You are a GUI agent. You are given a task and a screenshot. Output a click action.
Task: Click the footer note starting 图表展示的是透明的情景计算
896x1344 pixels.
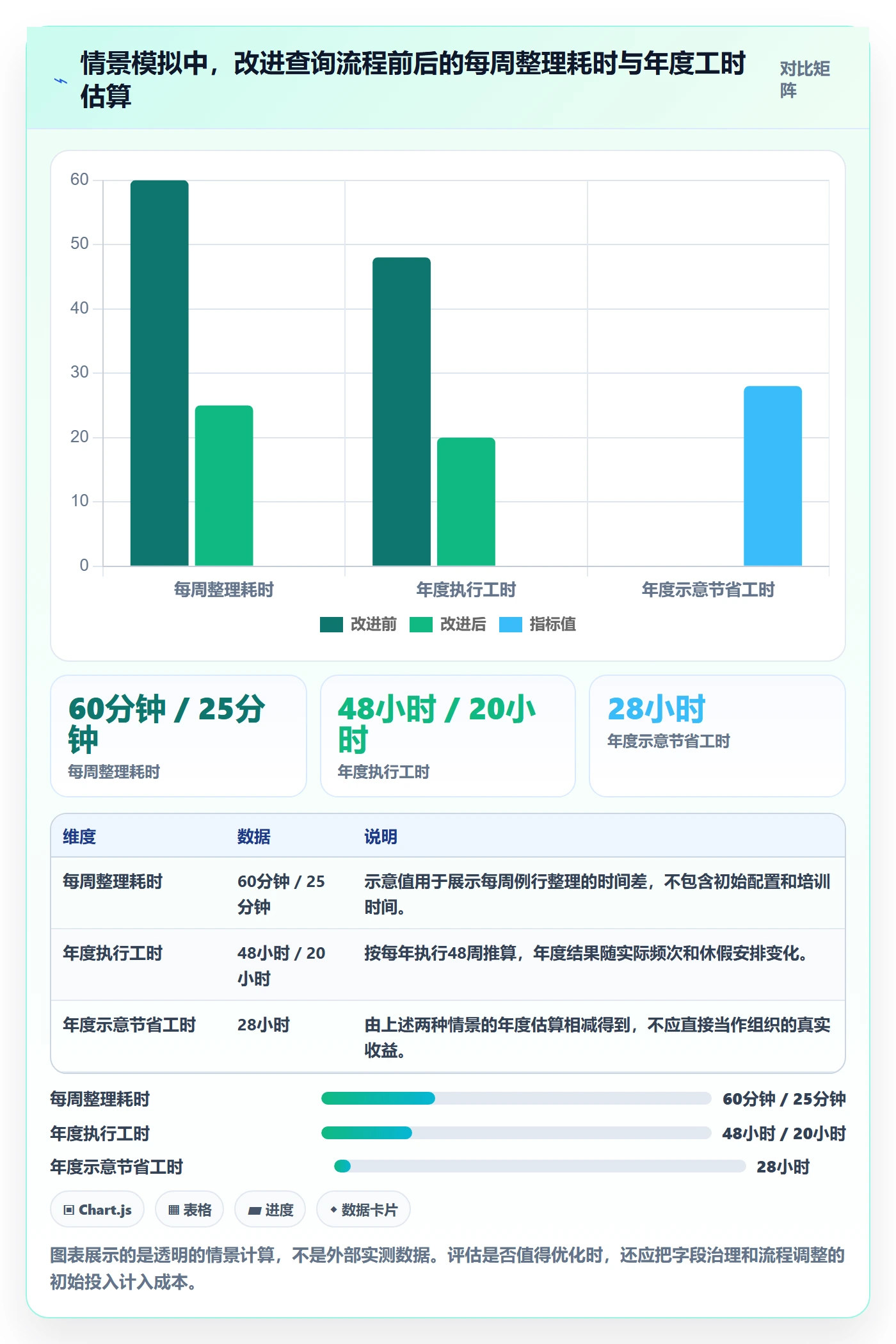point(447,1268)
